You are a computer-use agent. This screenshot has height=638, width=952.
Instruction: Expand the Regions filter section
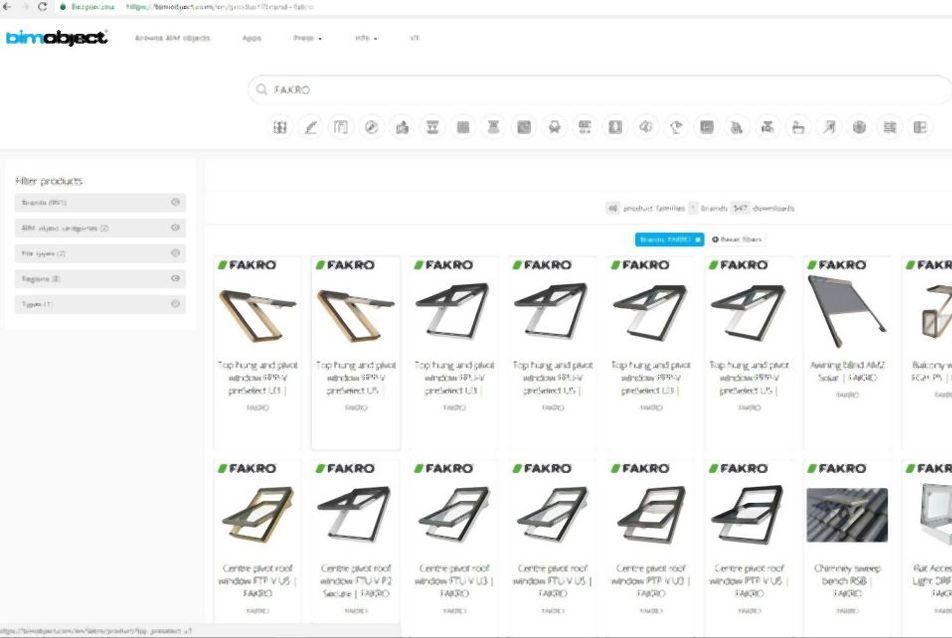(x=100, y=279)
